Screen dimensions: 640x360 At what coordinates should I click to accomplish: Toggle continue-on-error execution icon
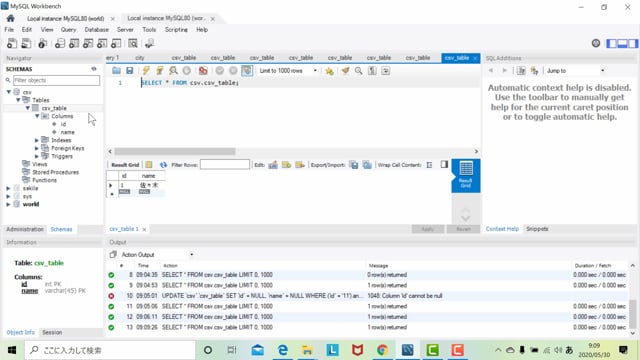203,71
